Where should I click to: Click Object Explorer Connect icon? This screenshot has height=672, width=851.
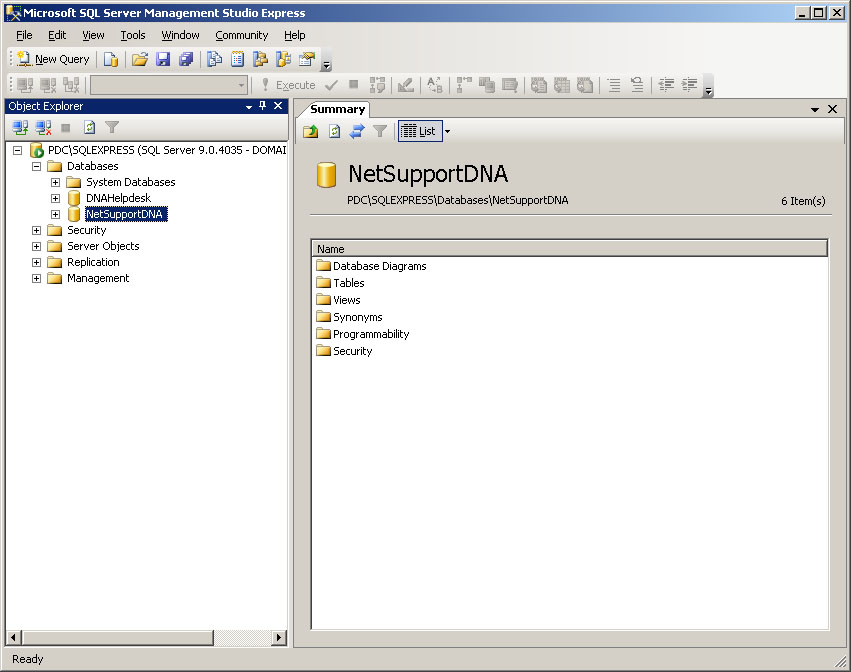coord(20,128)
